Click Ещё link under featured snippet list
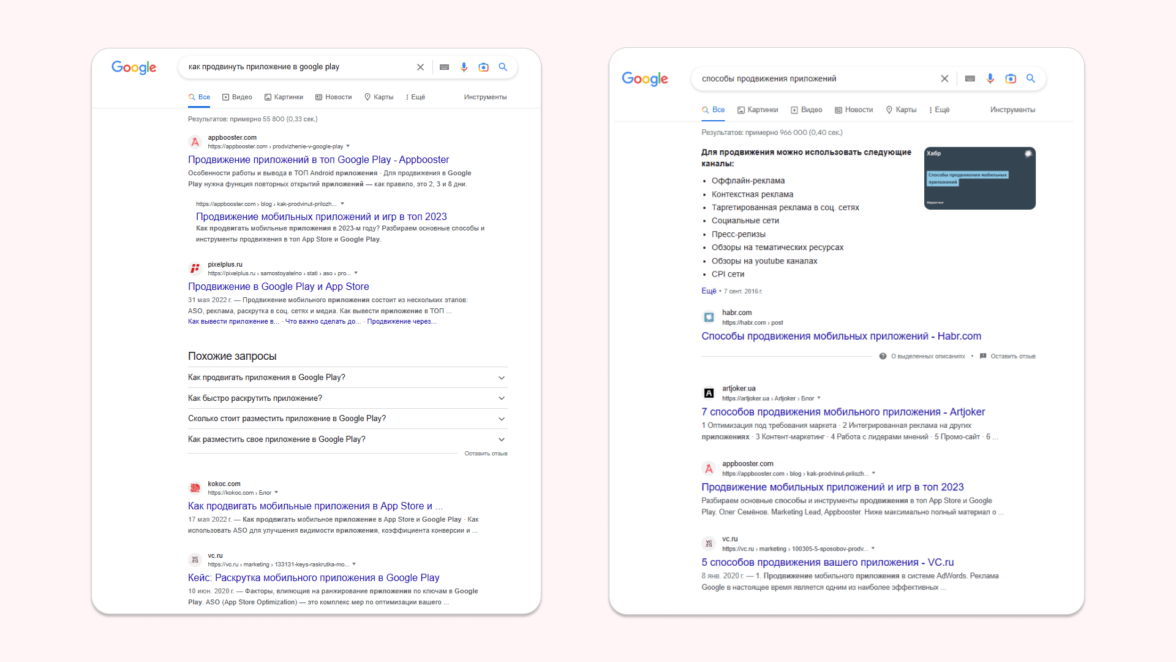Screen dimensions: 1176x662 click(x=709, y=291)
